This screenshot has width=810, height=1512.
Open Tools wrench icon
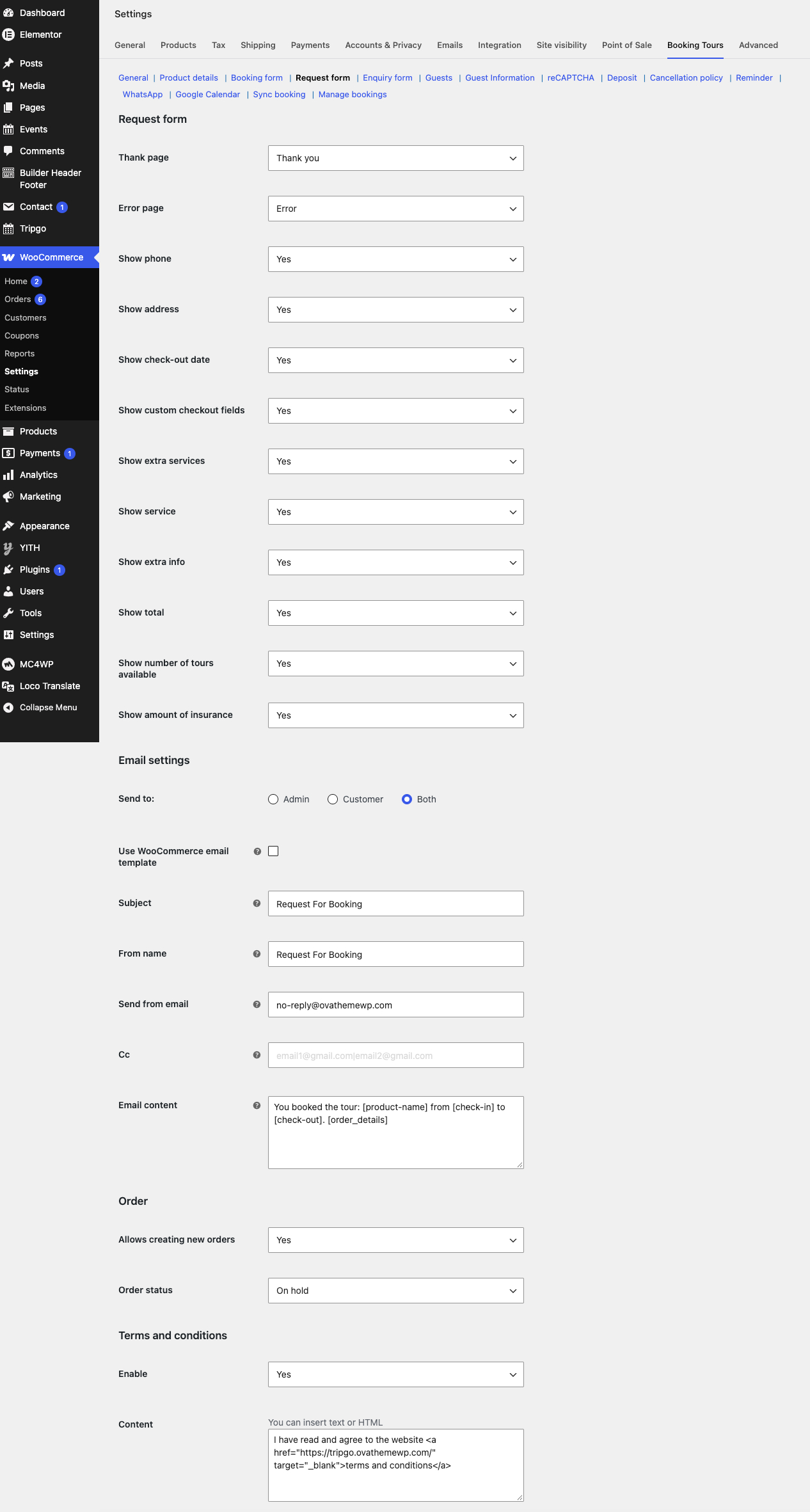pos(8,613)
